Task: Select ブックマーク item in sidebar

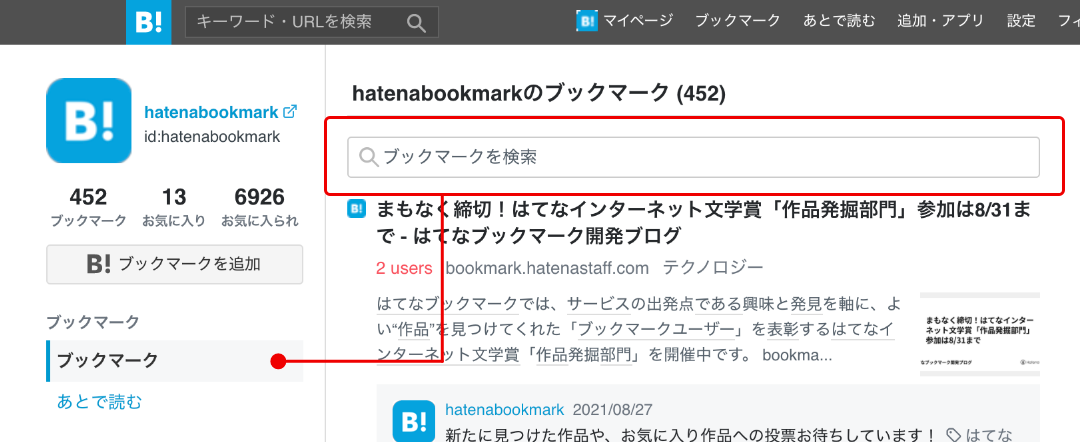Action: coord(174,361)
